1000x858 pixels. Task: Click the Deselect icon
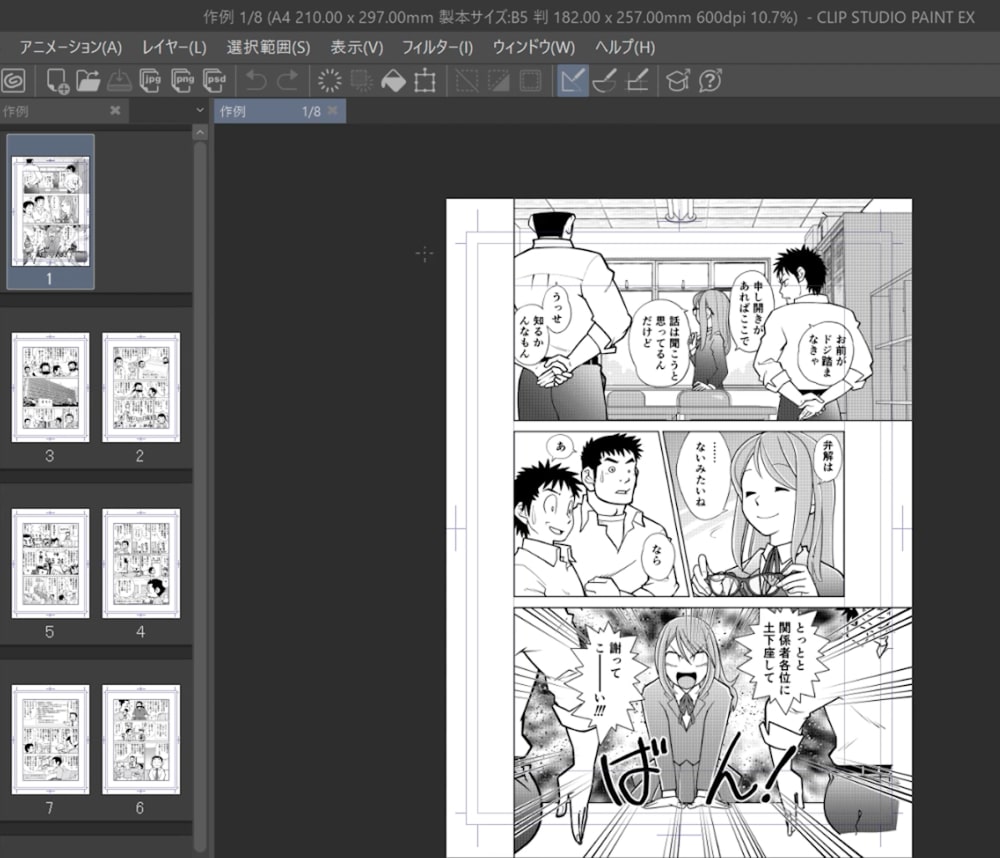[467, 81]
